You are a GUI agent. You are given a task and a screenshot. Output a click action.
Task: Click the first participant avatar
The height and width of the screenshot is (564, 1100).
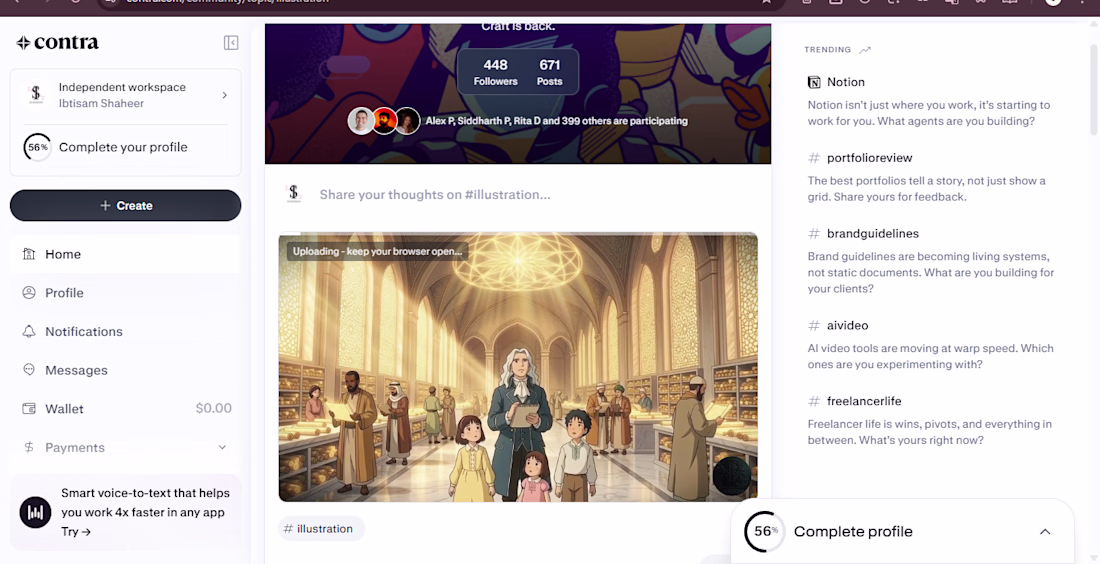coord(361,121)
